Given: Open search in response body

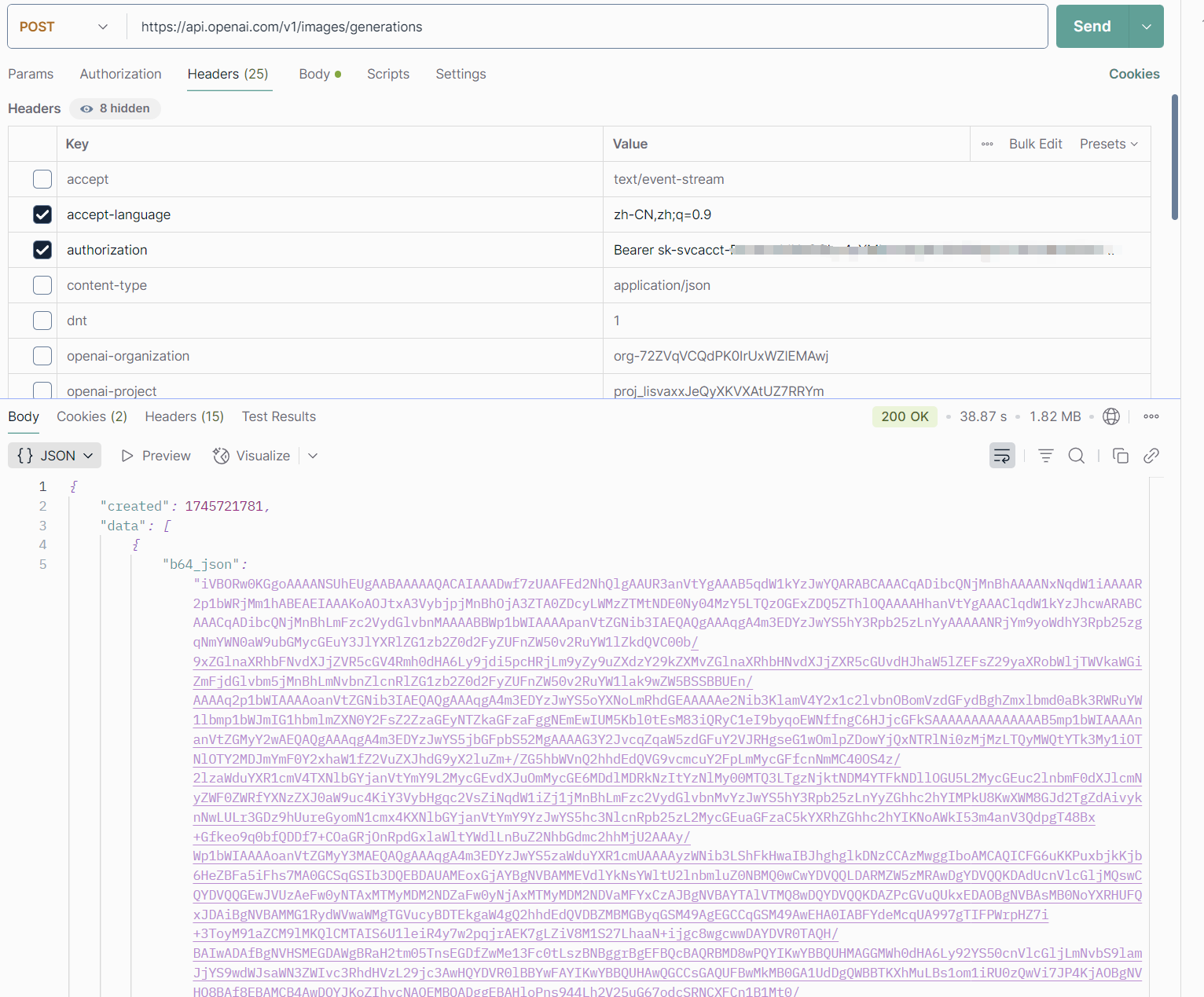Looking at the screenshot, I should (1077, 456).
